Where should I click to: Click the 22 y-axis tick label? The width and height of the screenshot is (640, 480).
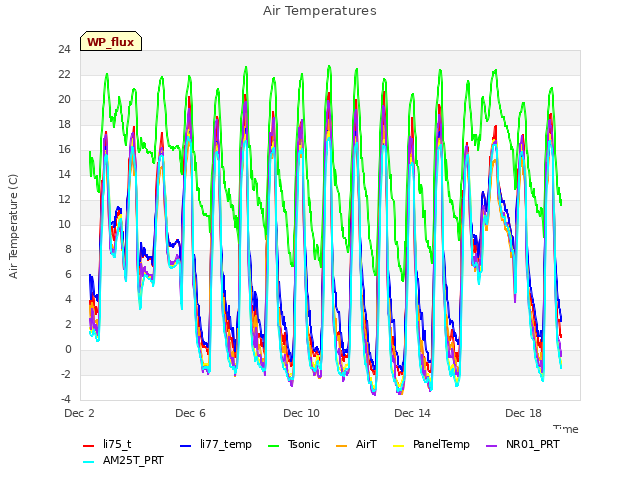coord(64,75)
